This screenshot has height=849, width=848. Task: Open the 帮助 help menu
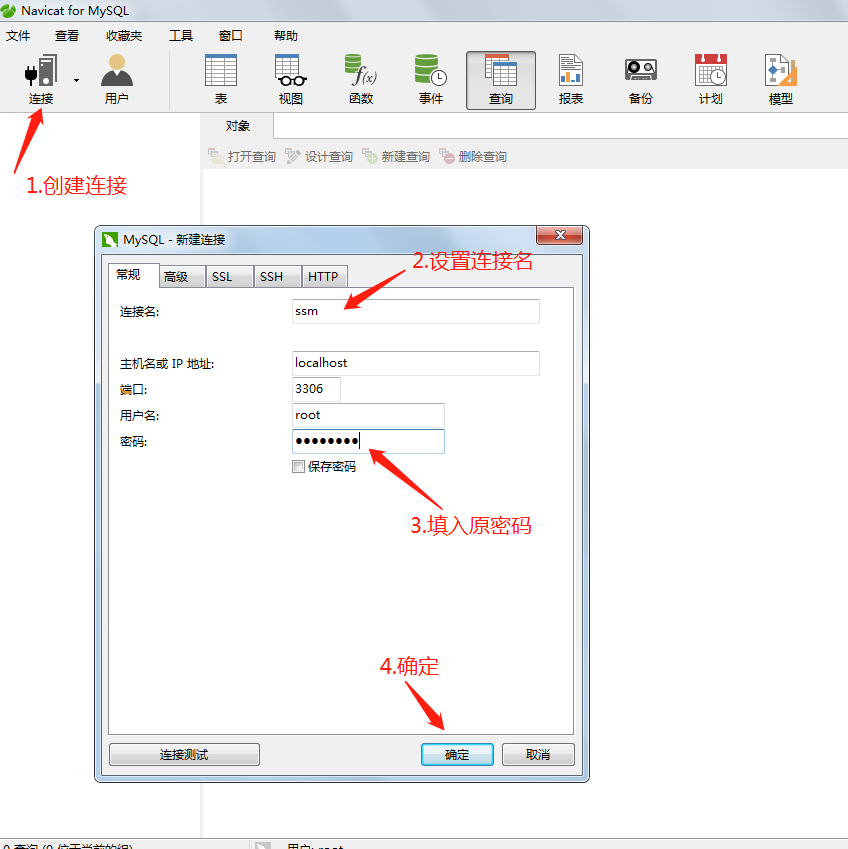pos(286,36)
